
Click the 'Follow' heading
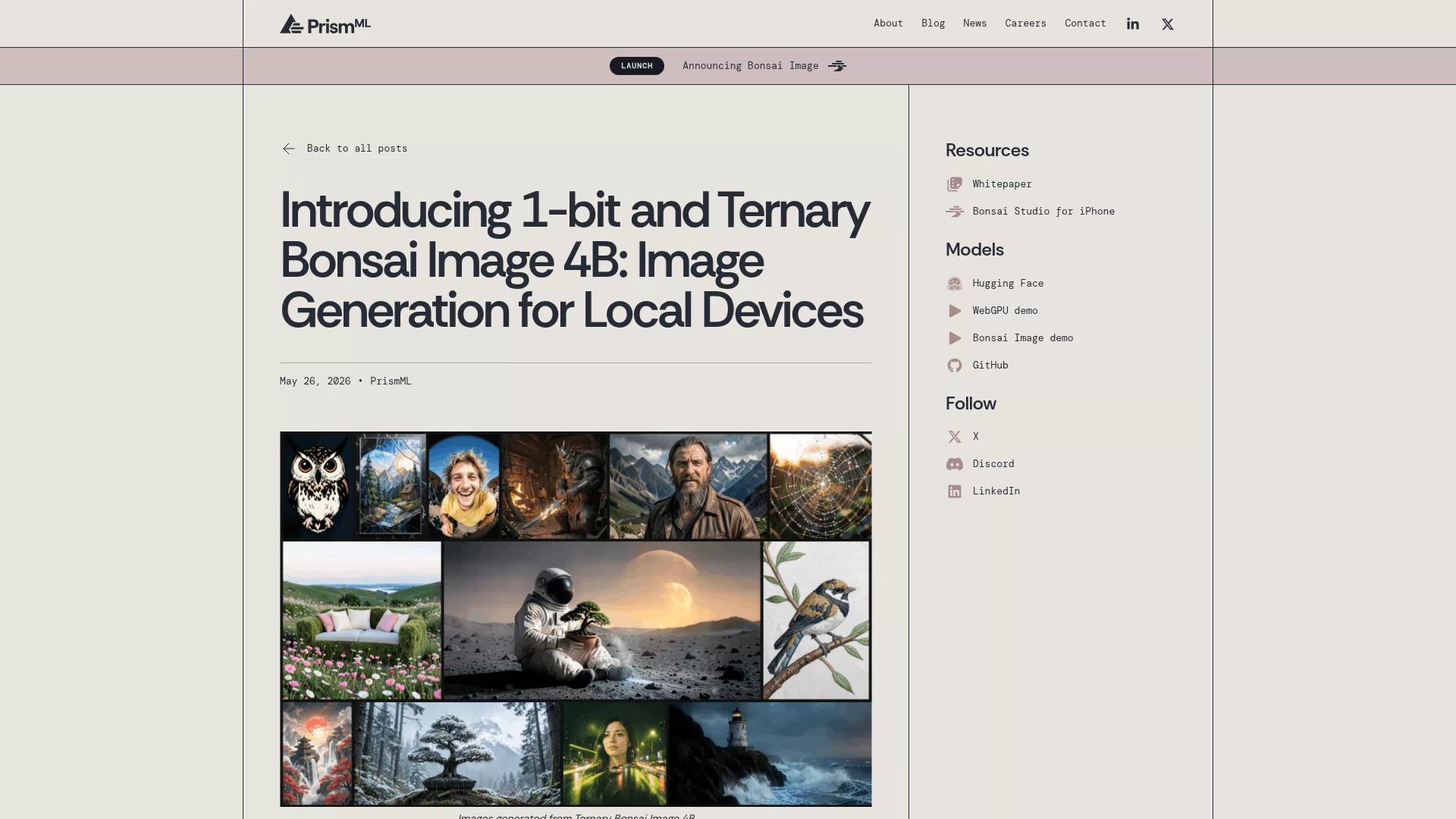971,403
